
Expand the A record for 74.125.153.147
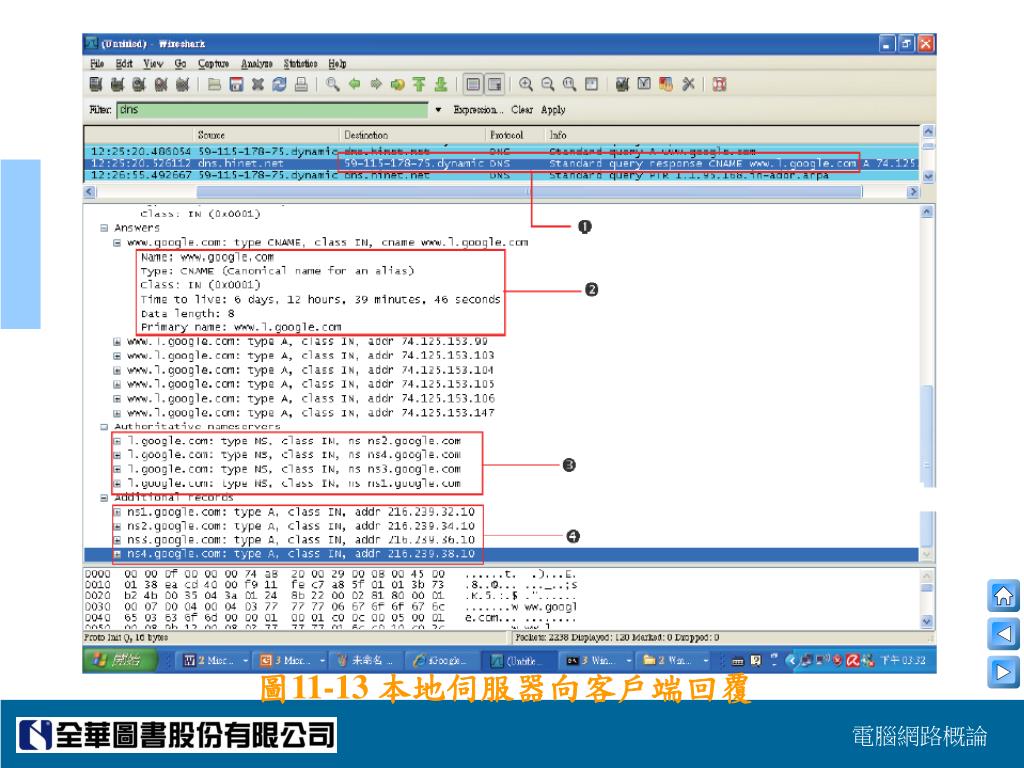click(117, 413)
